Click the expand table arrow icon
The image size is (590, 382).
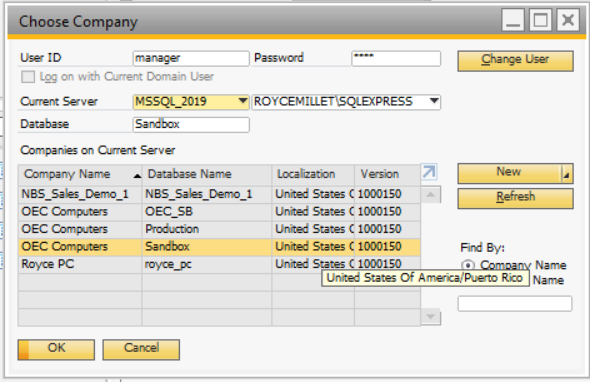429,172
